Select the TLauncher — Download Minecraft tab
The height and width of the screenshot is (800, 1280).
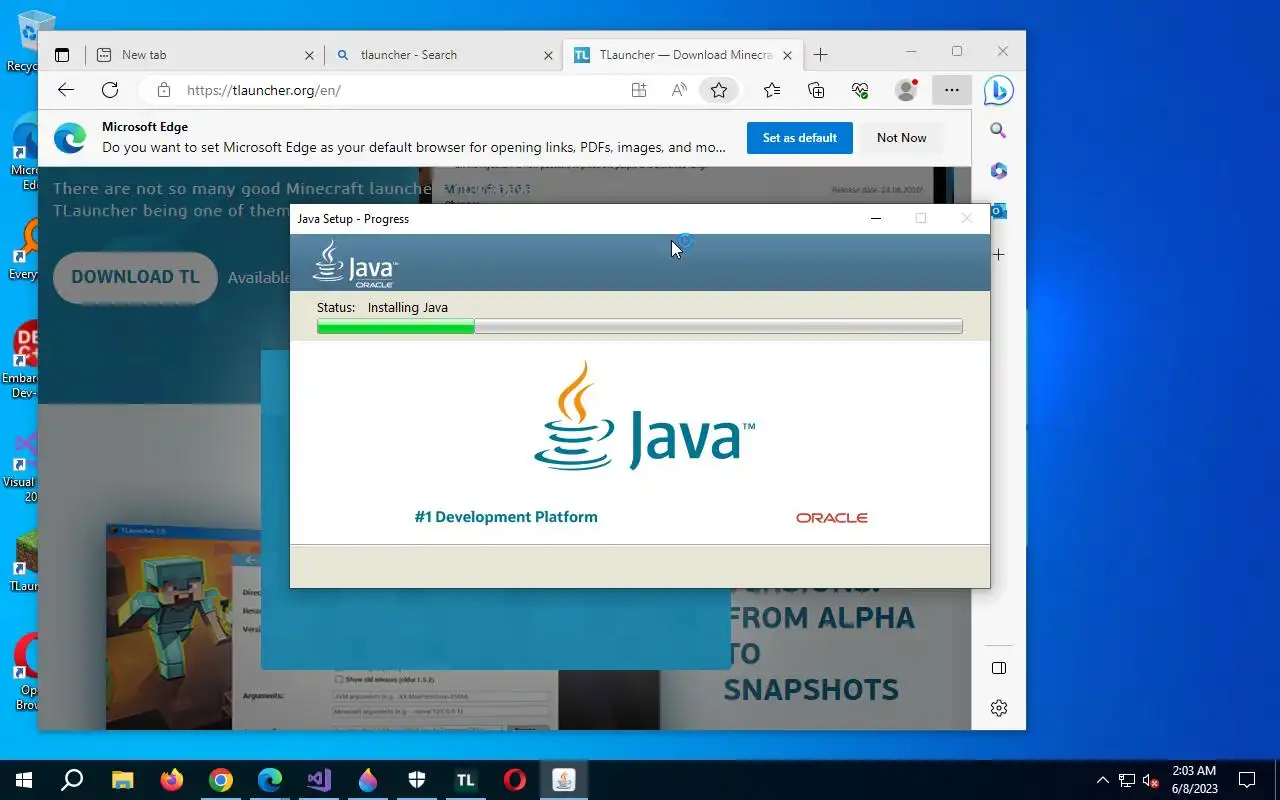[684, 55]
